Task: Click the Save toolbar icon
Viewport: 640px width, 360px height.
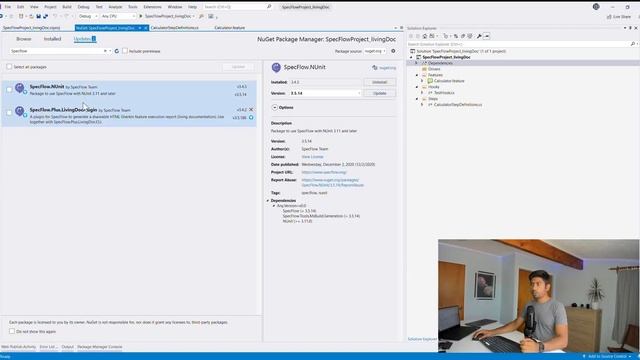Action: (38, 16)
